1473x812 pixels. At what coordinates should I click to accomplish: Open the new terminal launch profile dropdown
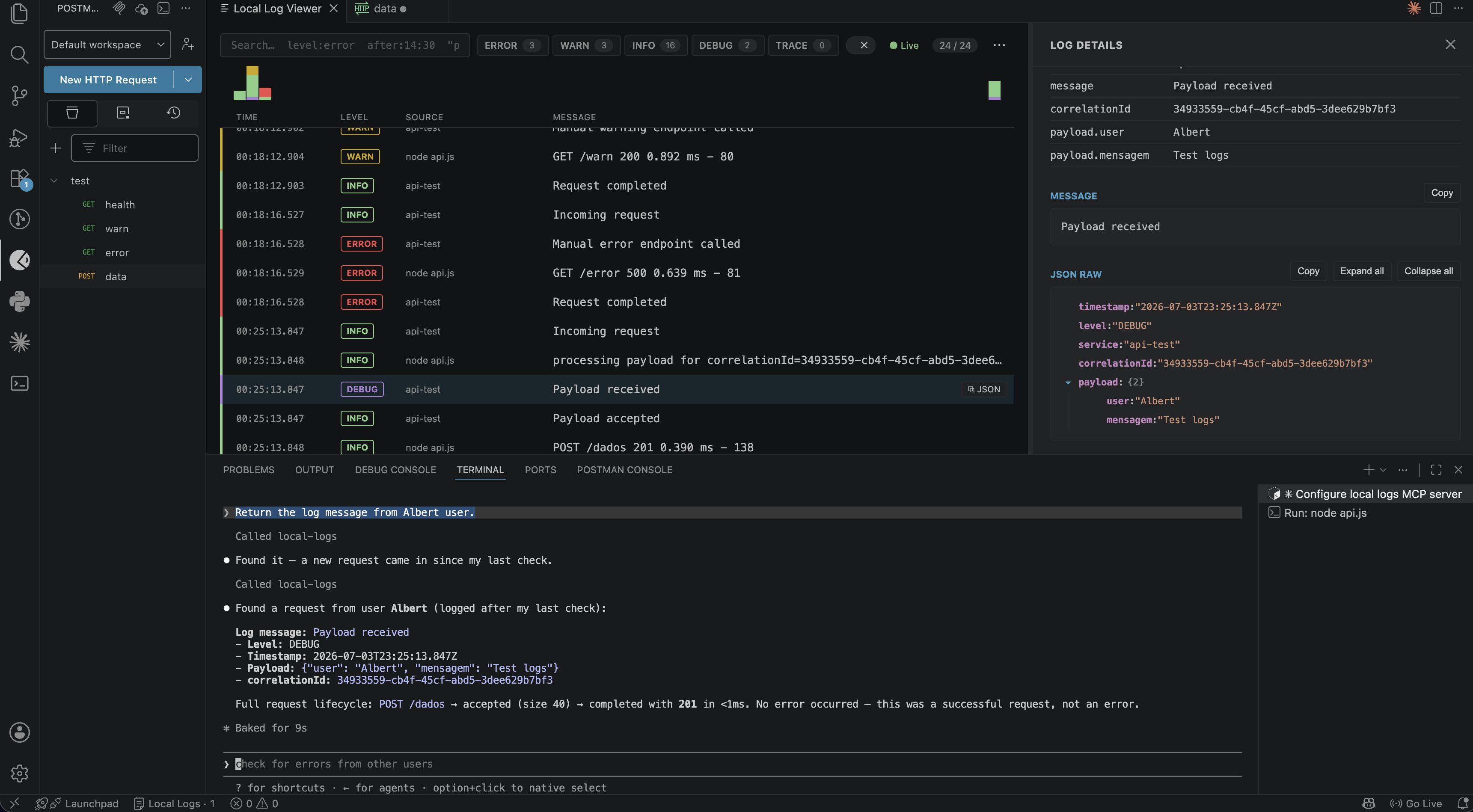point(1383,469)
